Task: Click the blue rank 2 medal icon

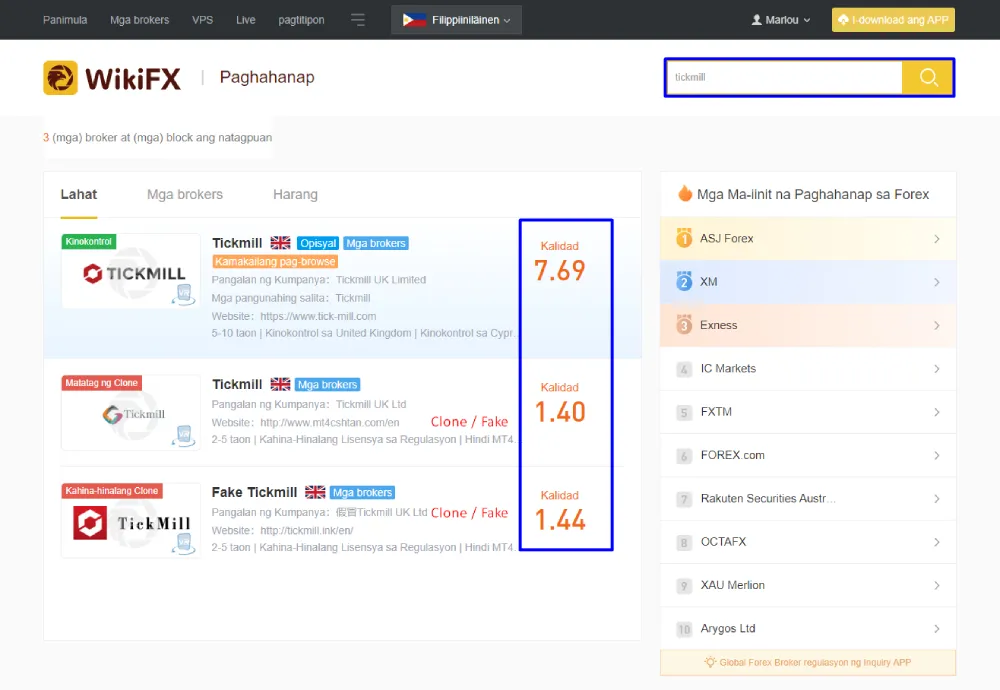Action: tap(684, 281)
